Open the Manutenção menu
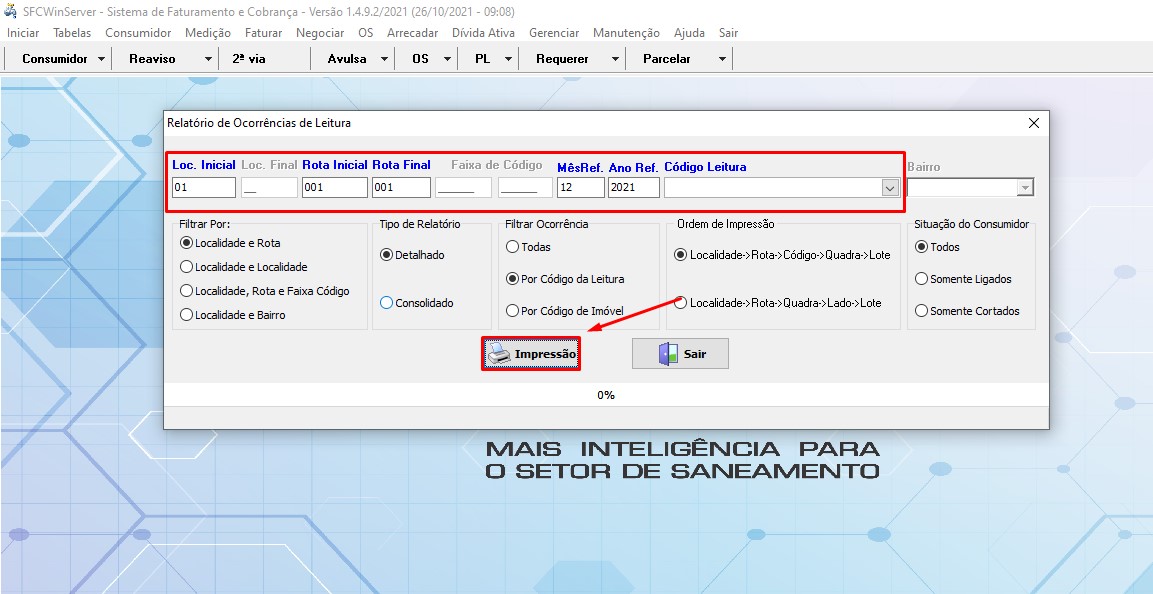 625,32
